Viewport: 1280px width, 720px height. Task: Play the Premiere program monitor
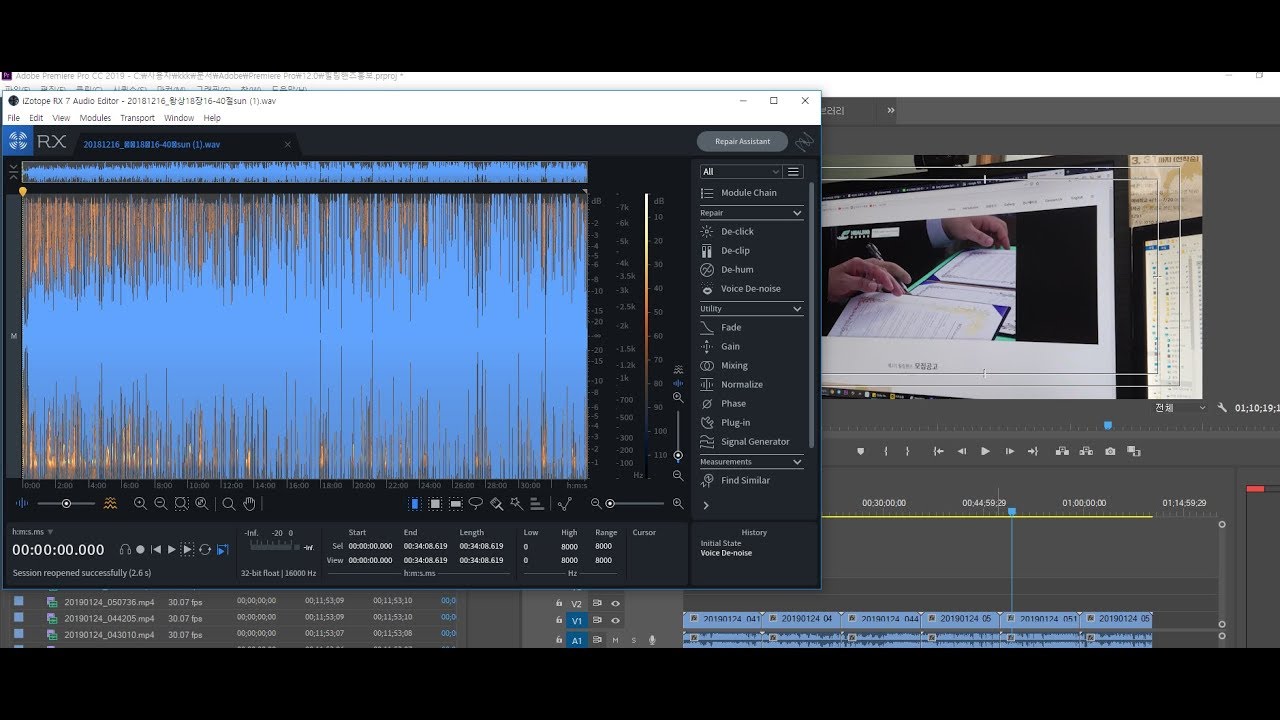coord(985,451)
